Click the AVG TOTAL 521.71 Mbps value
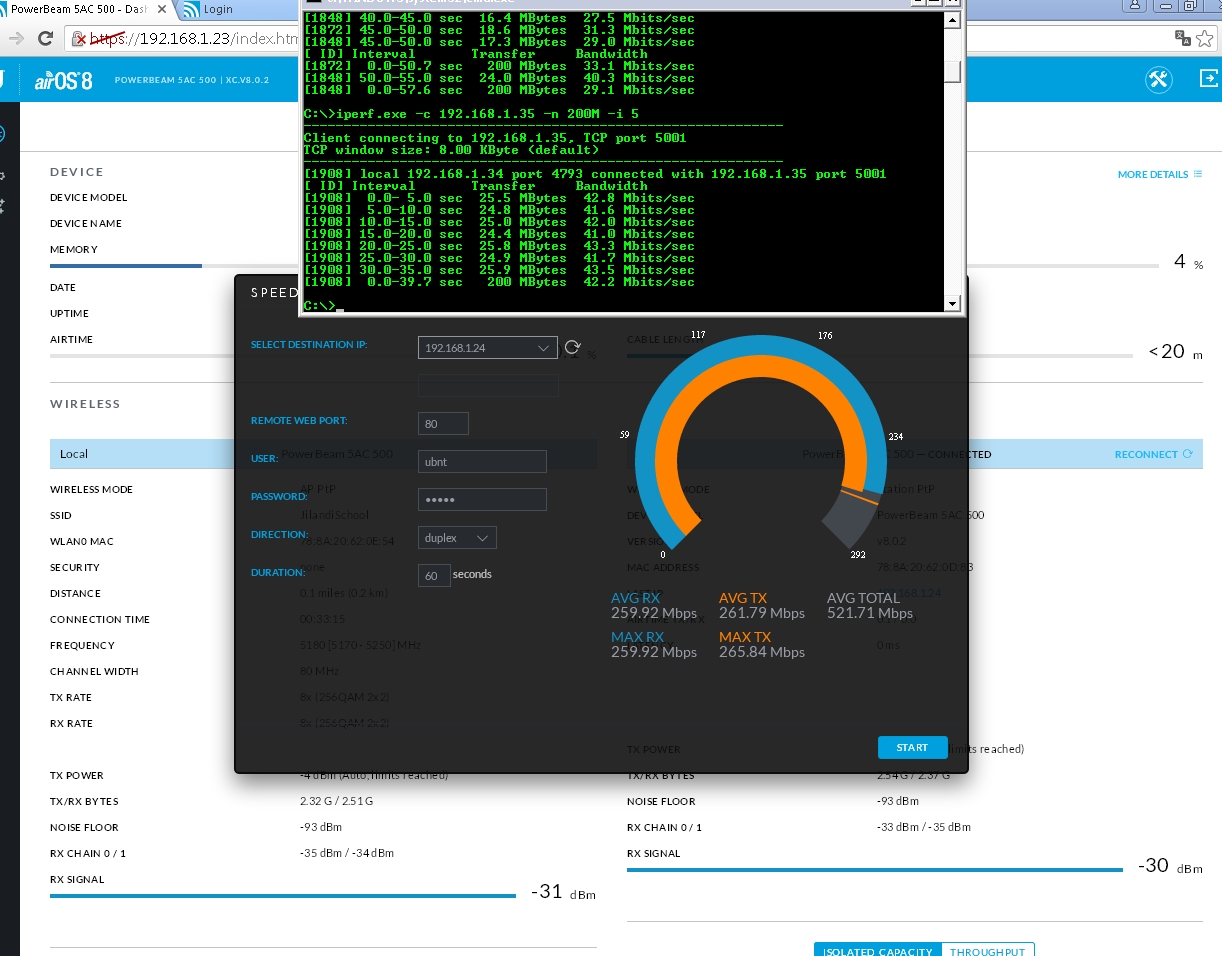This screenshot has height=956, width=1222. click(x=870, y=613)
